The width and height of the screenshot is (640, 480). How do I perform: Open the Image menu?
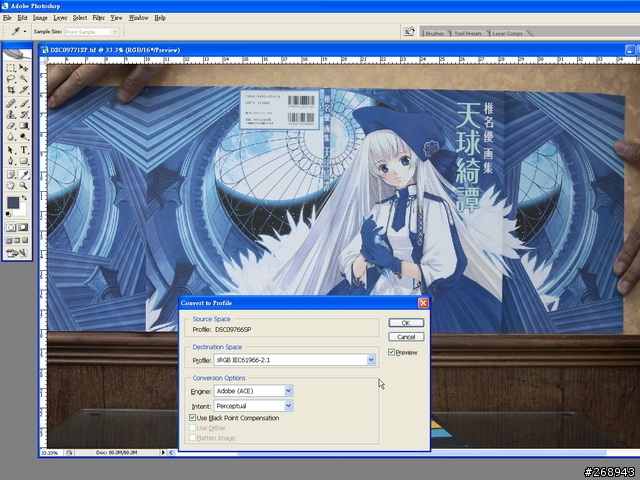pos(40,18)
